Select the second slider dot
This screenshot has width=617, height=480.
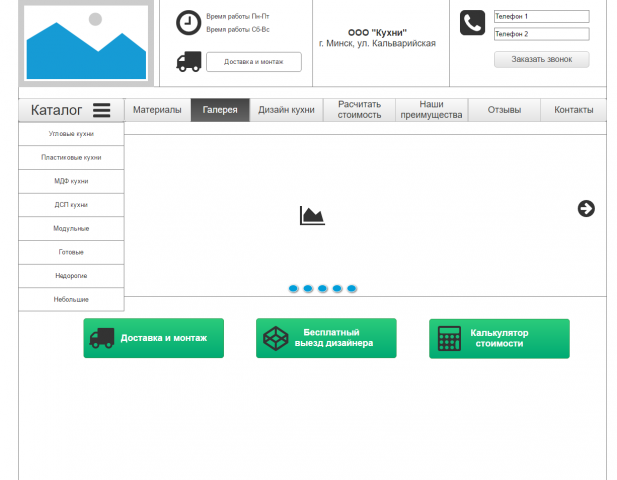[308, 288]
